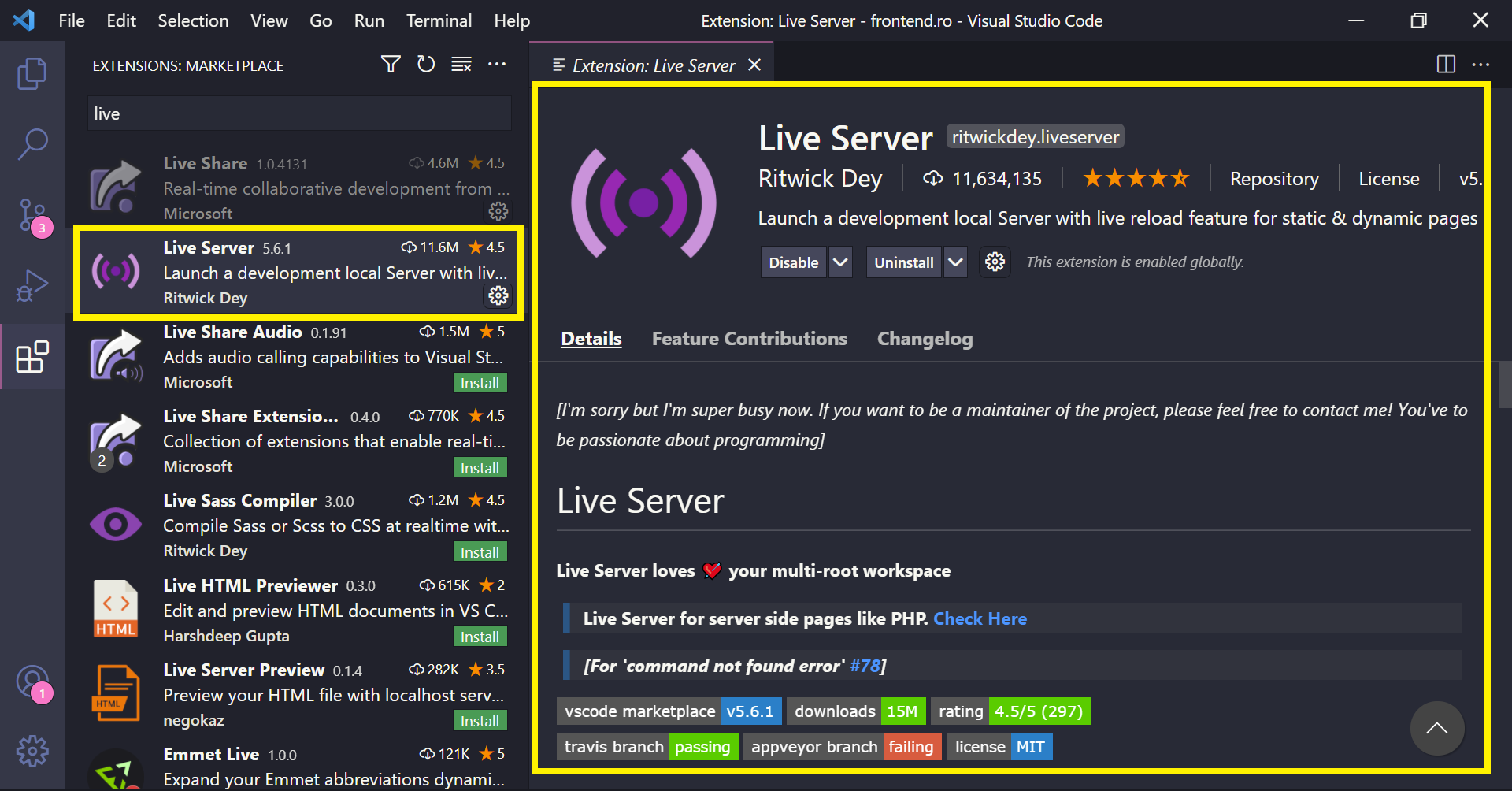Click the Disable button
The width and height of the screenshot is (1512, 791).
tap(793, 262)
